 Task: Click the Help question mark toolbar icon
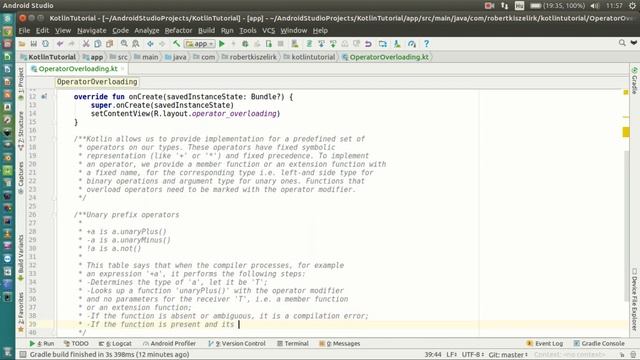coord(427,44)
